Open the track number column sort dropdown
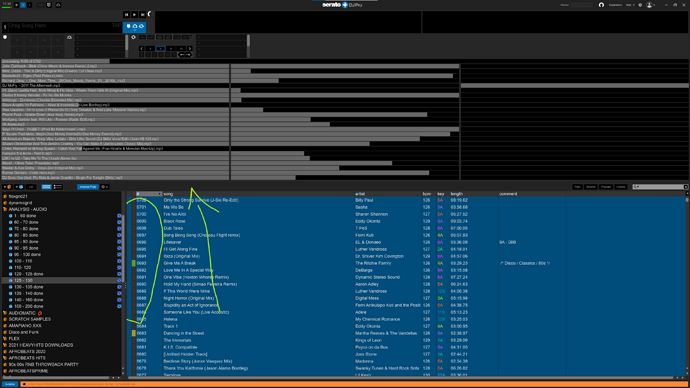Image resolution: width=690 pixels, height=388 pixels. [159, 194]
